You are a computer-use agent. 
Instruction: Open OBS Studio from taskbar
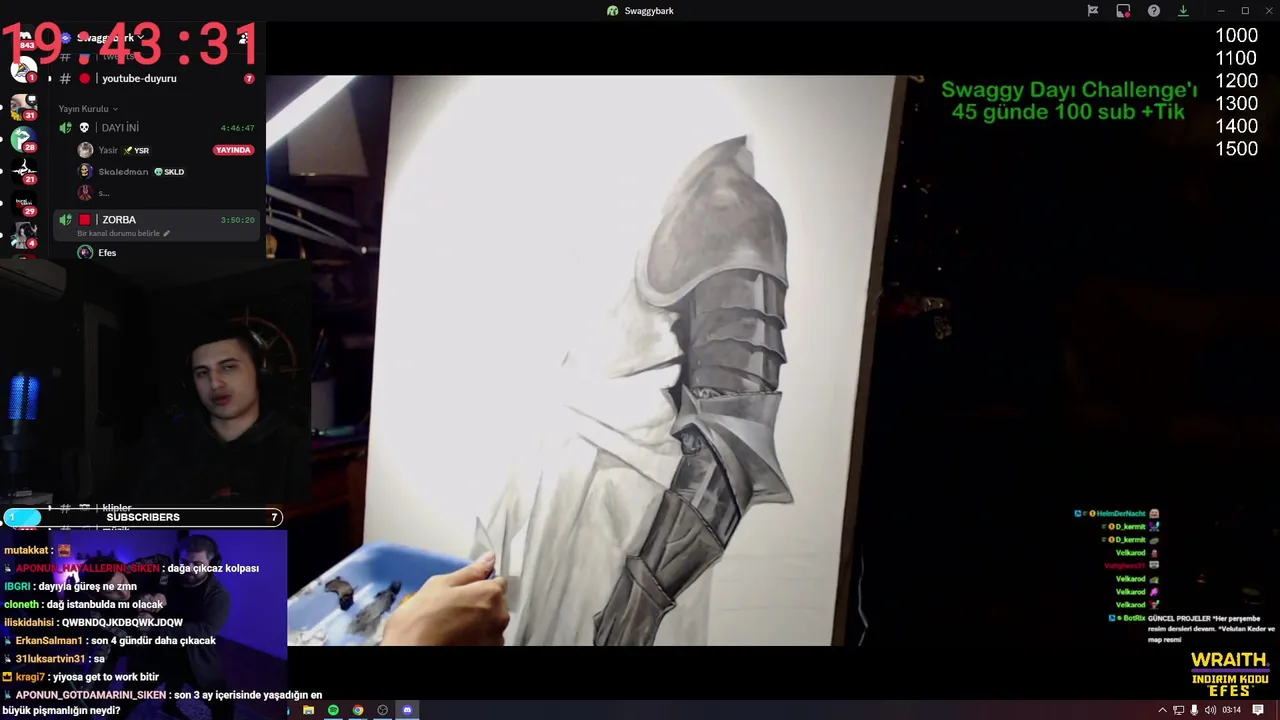tap(382, 710)
